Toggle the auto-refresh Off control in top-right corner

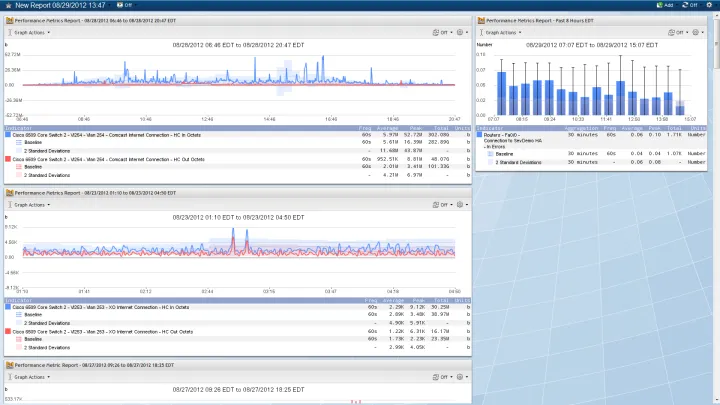687,5
